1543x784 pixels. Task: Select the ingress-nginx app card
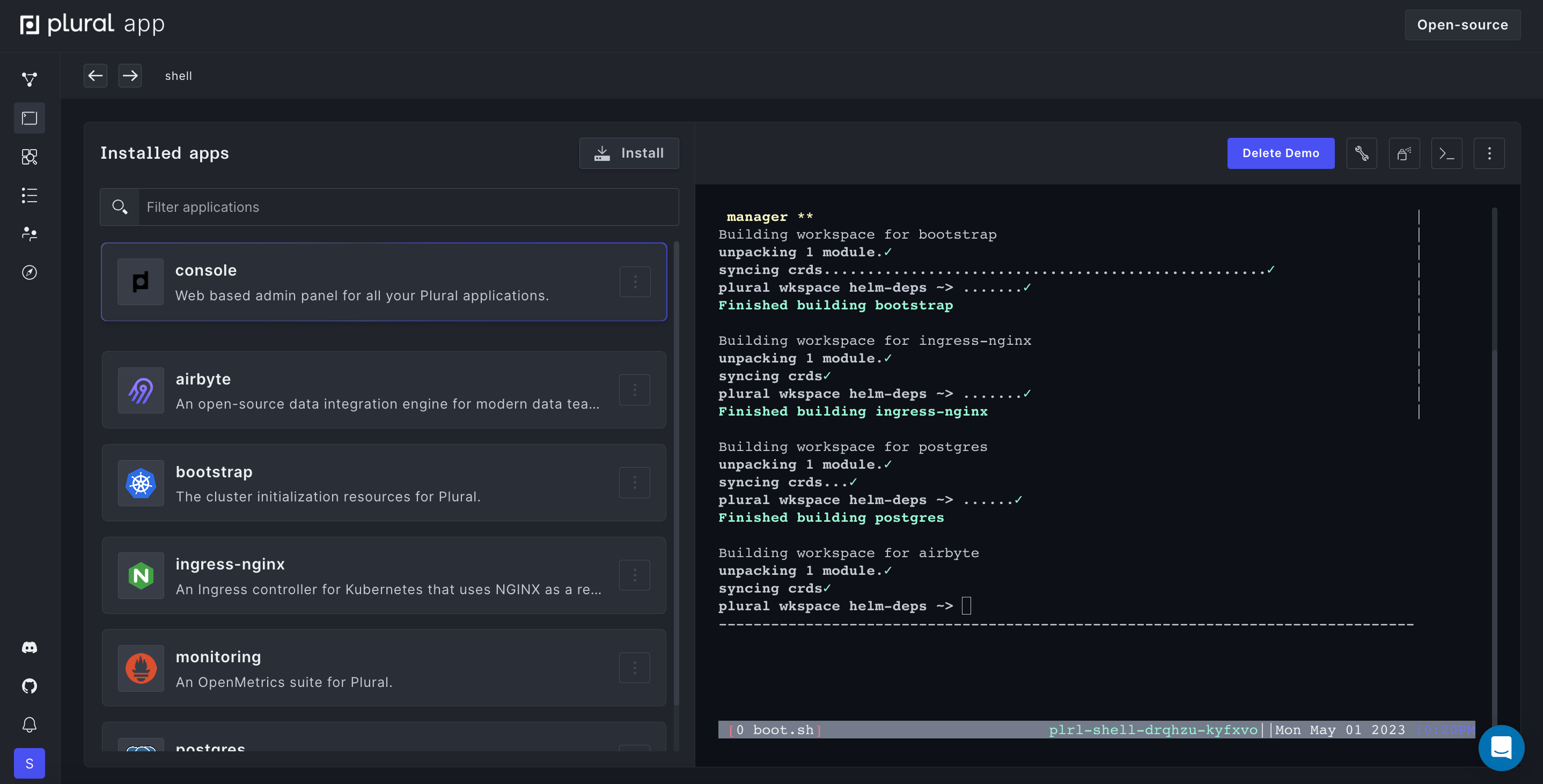(384, 575)
